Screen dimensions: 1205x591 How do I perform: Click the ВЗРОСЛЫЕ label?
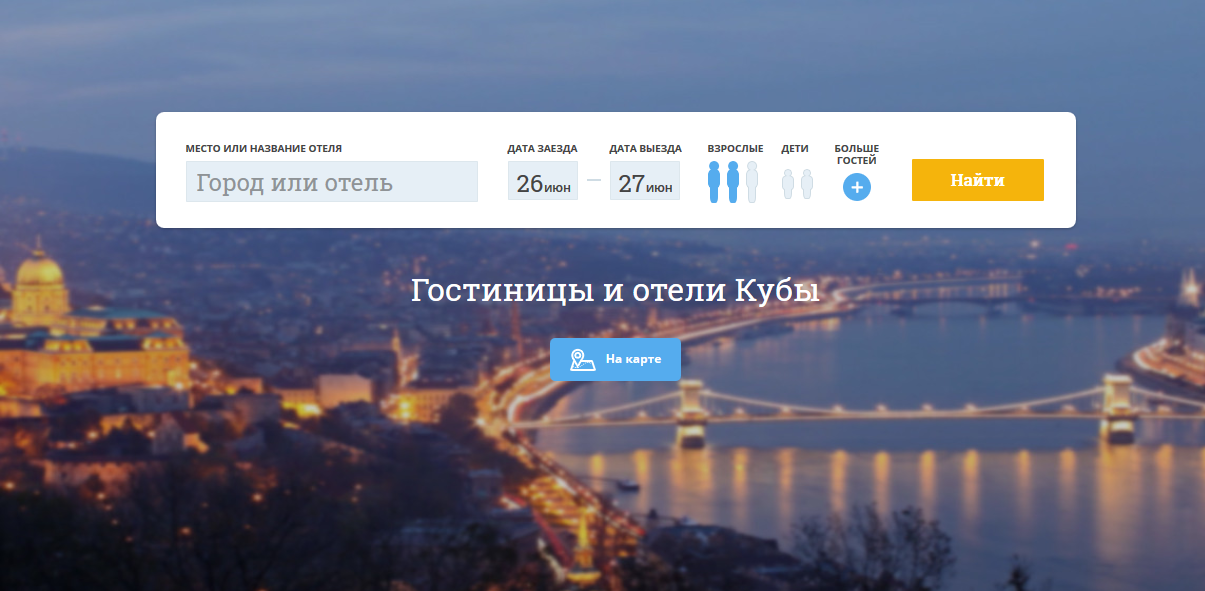[735, 149]
